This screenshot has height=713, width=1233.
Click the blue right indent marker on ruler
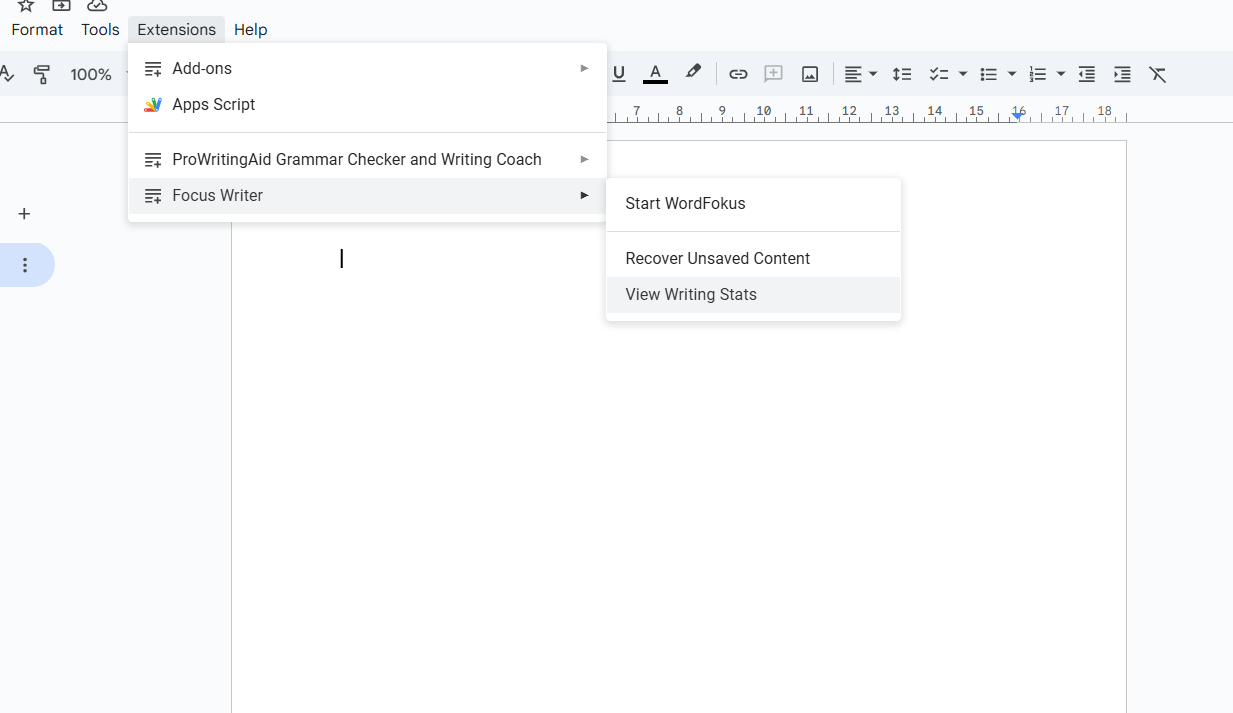coord(1017,116)
